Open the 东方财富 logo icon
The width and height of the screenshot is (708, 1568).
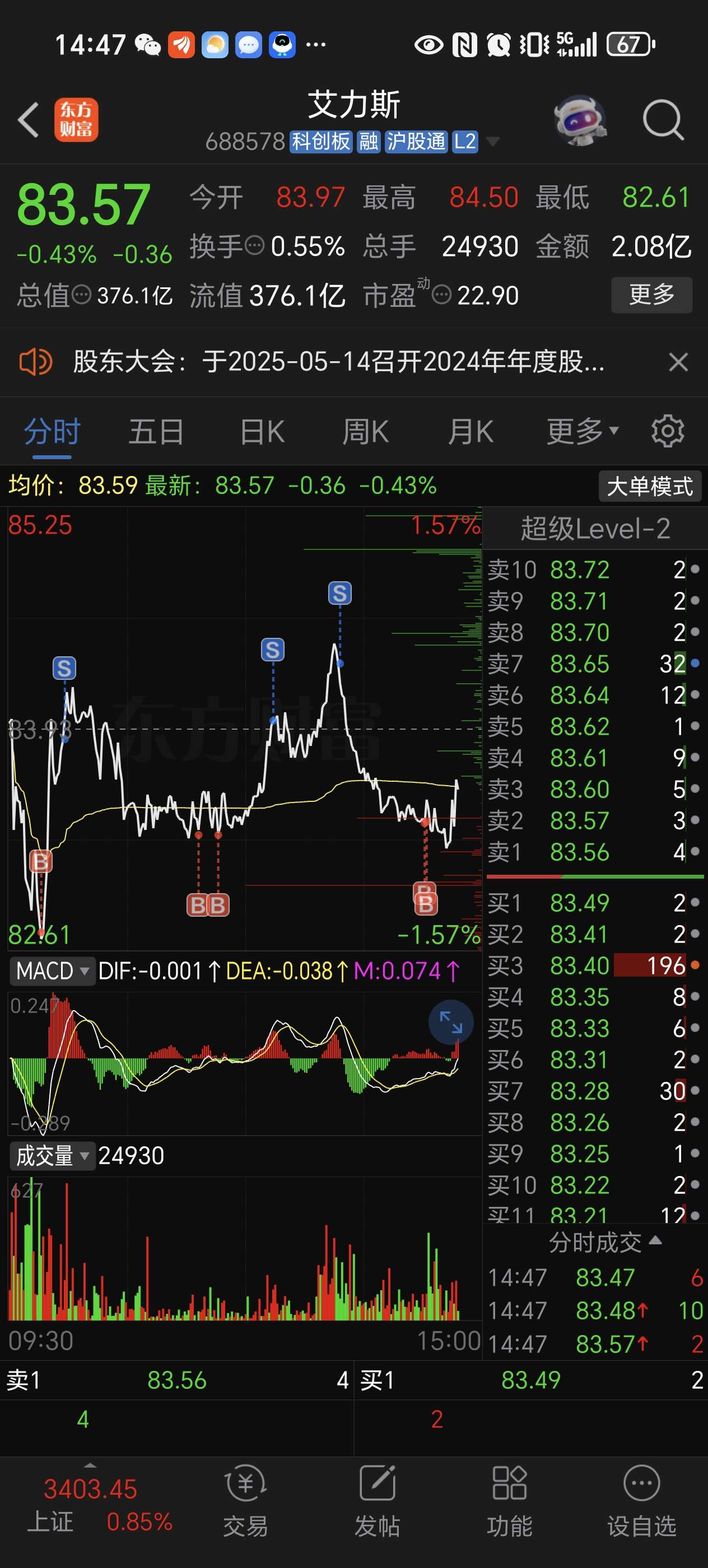click(76, 120)
